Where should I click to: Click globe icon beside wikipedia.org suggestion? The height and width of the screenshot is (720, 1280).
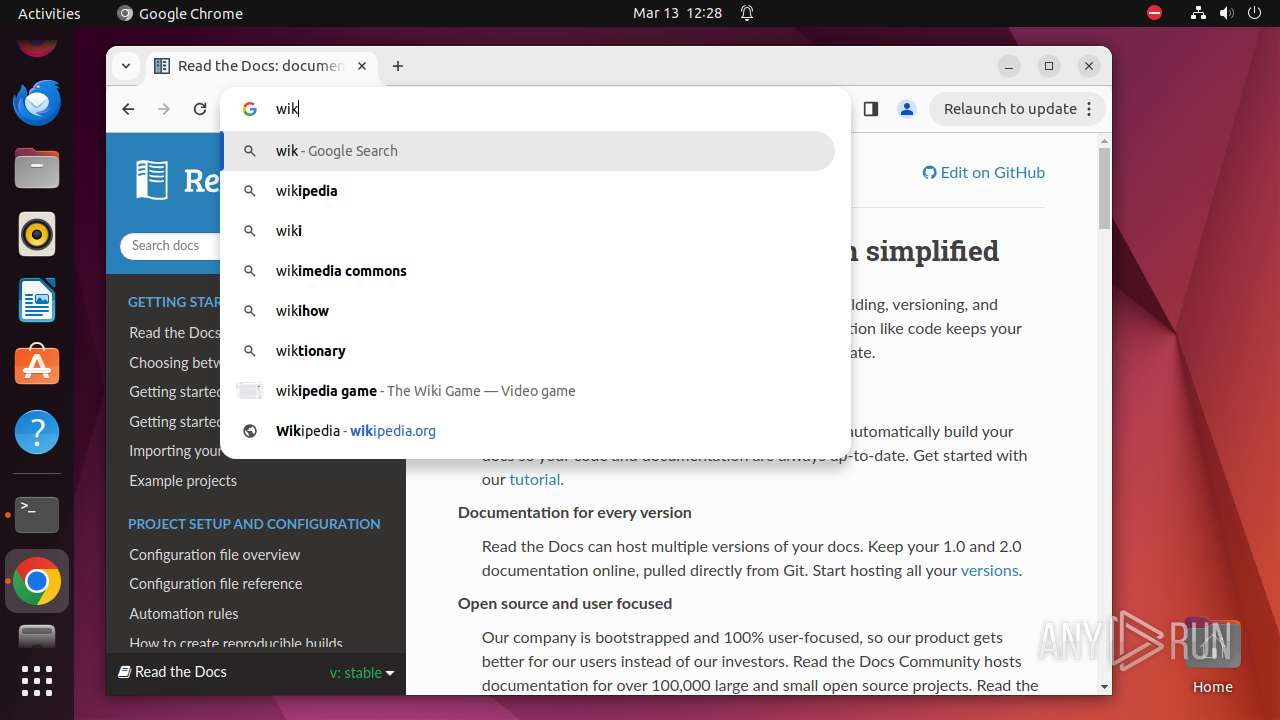coord(250,431)
